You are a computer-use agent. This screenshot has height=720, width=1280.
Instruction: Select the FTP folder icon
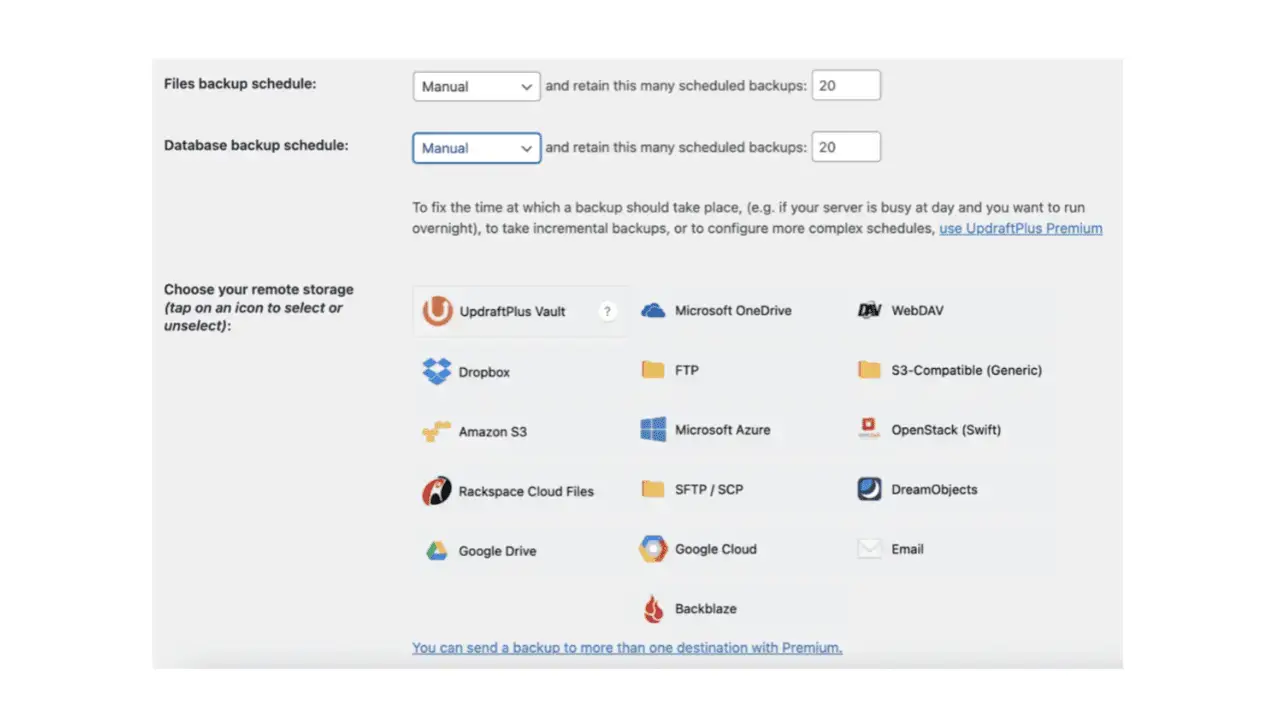pyautogui.click(x=653, y=370)
